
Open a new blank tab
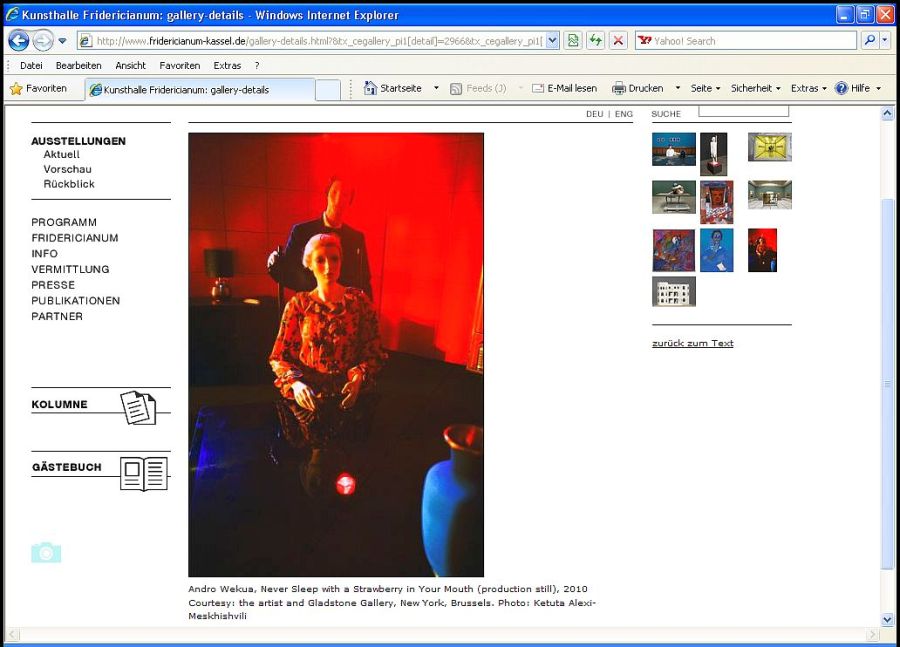tap(328, 90)
